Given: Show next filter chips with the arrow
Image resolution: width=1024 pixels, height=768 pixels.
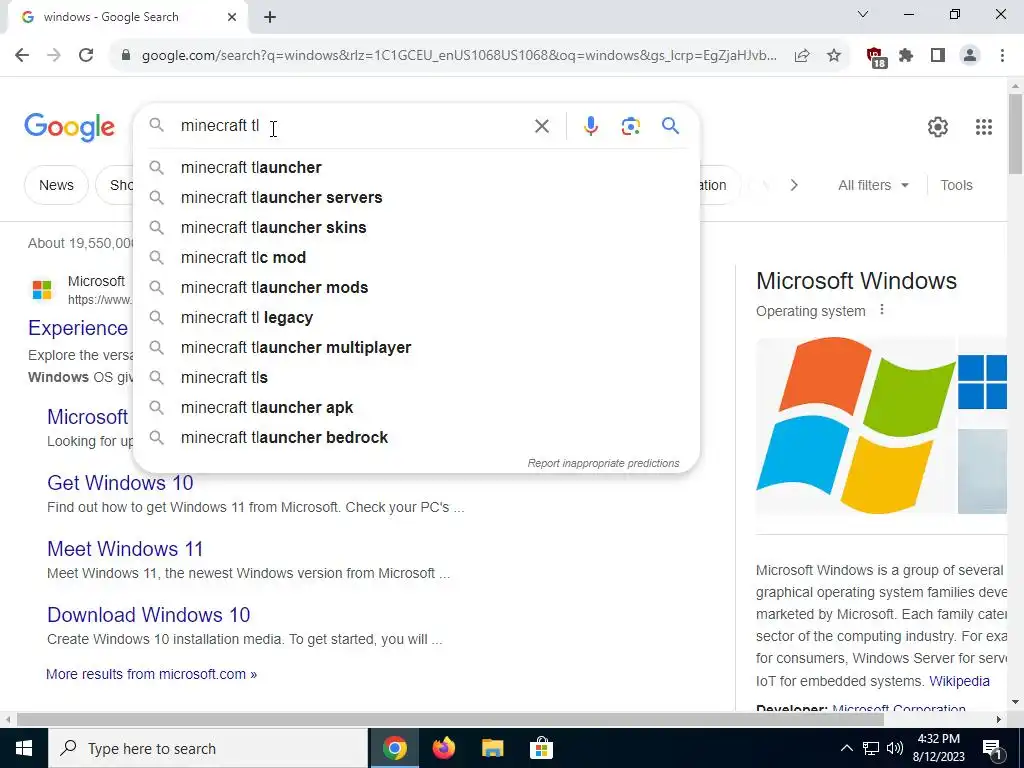Looking at the screenshot, I should tap(793, 185).
